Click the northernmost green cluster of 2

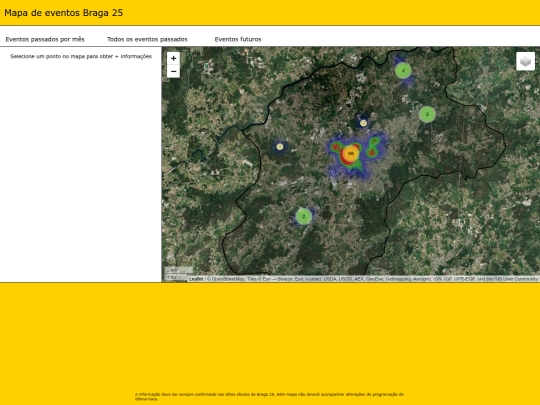click(403, 70)
